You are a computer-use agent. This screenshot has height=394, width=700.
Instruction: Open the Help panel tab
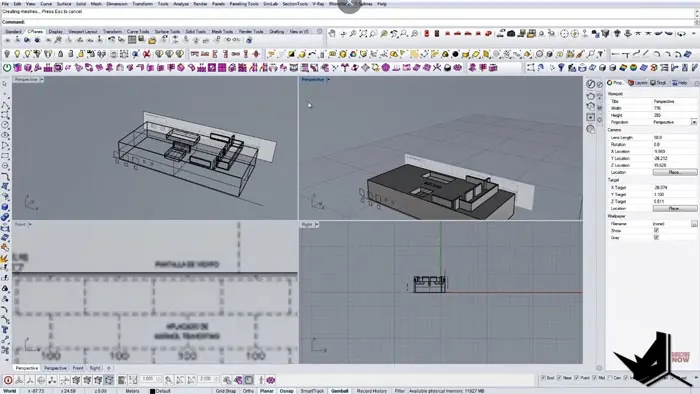point(680,83)
